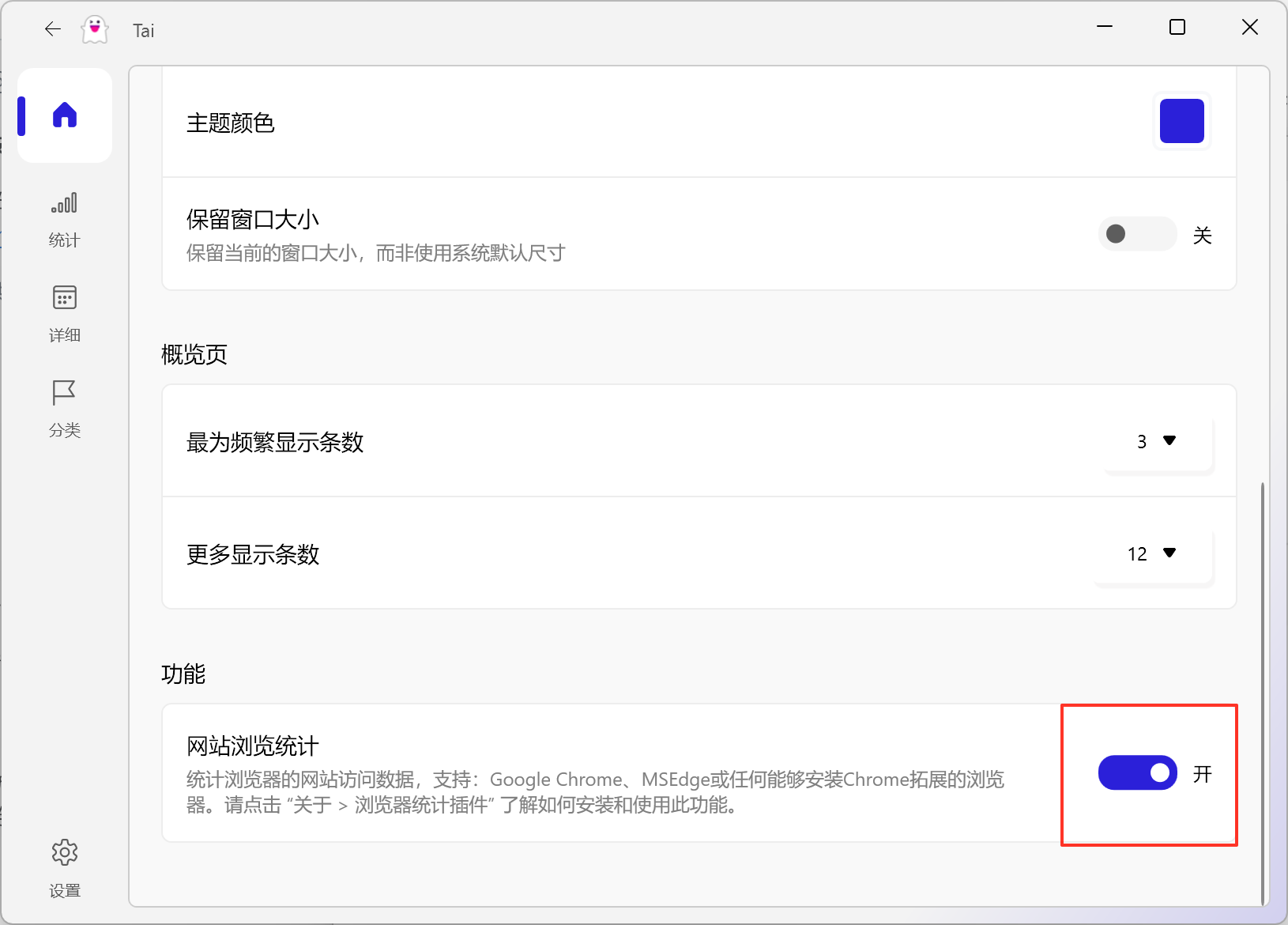Select the 统计 label in sidebar
1288x925 pixels.
pyautogui.click(x=65, y=240)
